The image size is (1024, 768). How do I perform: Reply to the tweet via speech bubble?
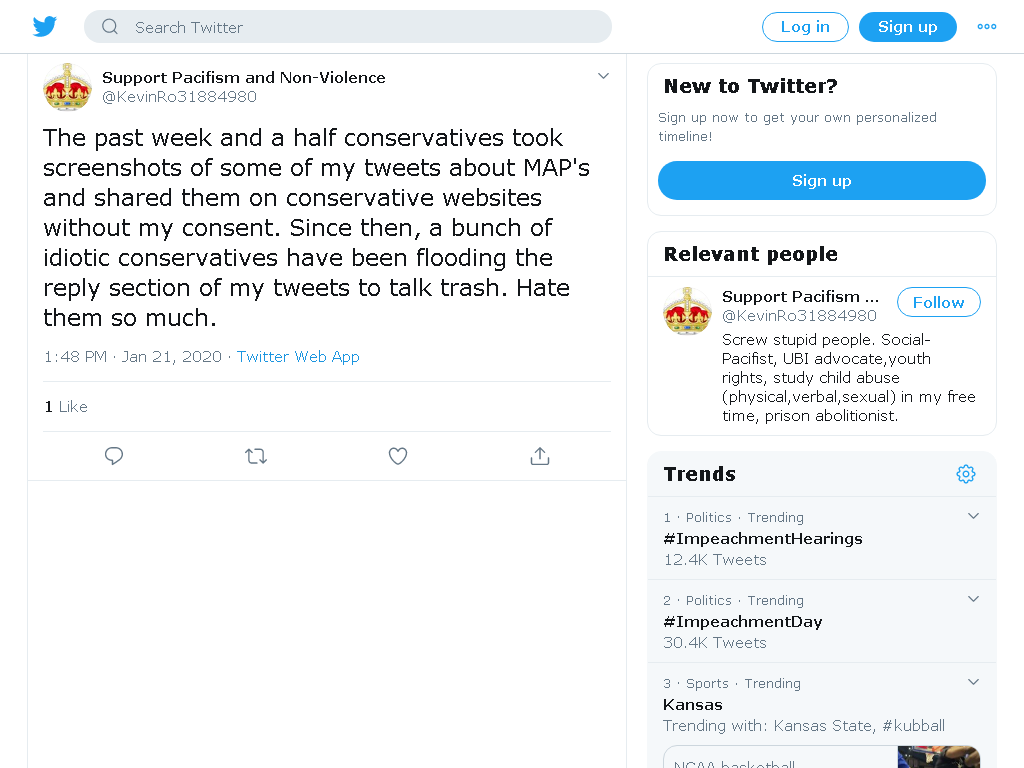(114, 456)
